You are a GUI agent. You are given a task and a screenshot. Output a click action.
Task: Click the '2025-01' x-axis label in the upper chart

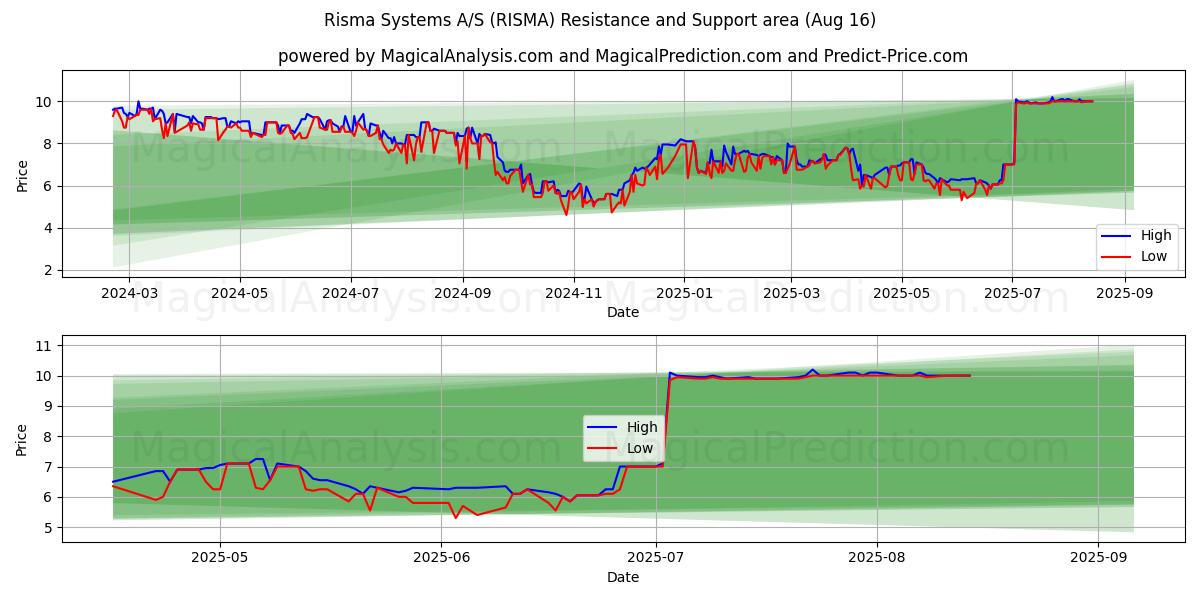click(x=685, y=293)
